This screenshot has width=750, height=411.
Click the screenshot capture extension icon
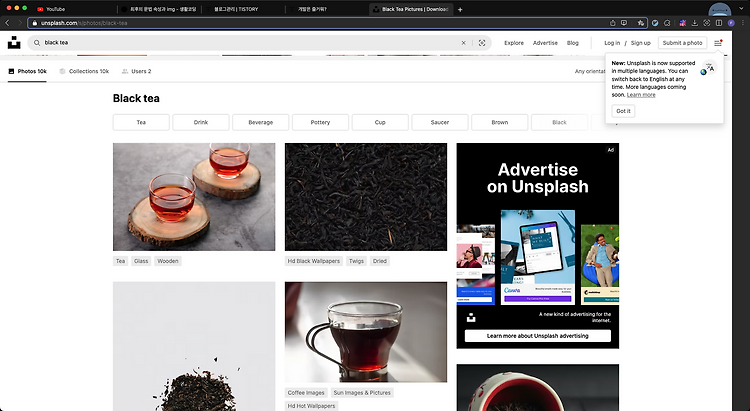tap(706, 22)
